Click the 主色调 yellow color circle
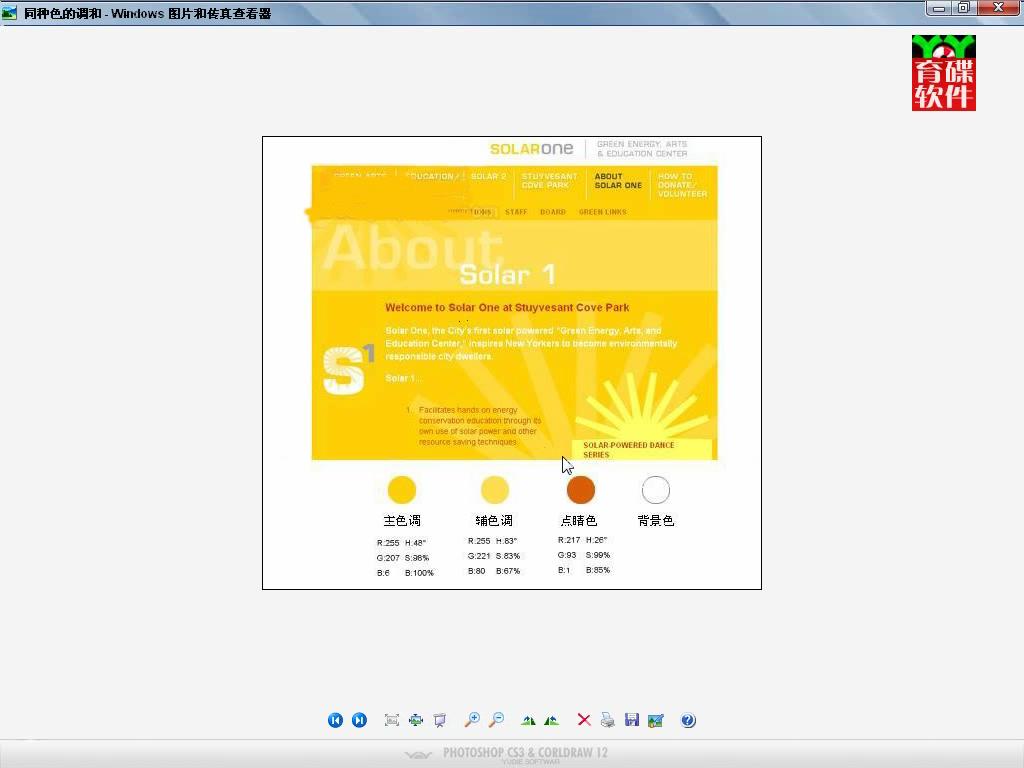Viewport: 1024px width, 768px height. 402,490
